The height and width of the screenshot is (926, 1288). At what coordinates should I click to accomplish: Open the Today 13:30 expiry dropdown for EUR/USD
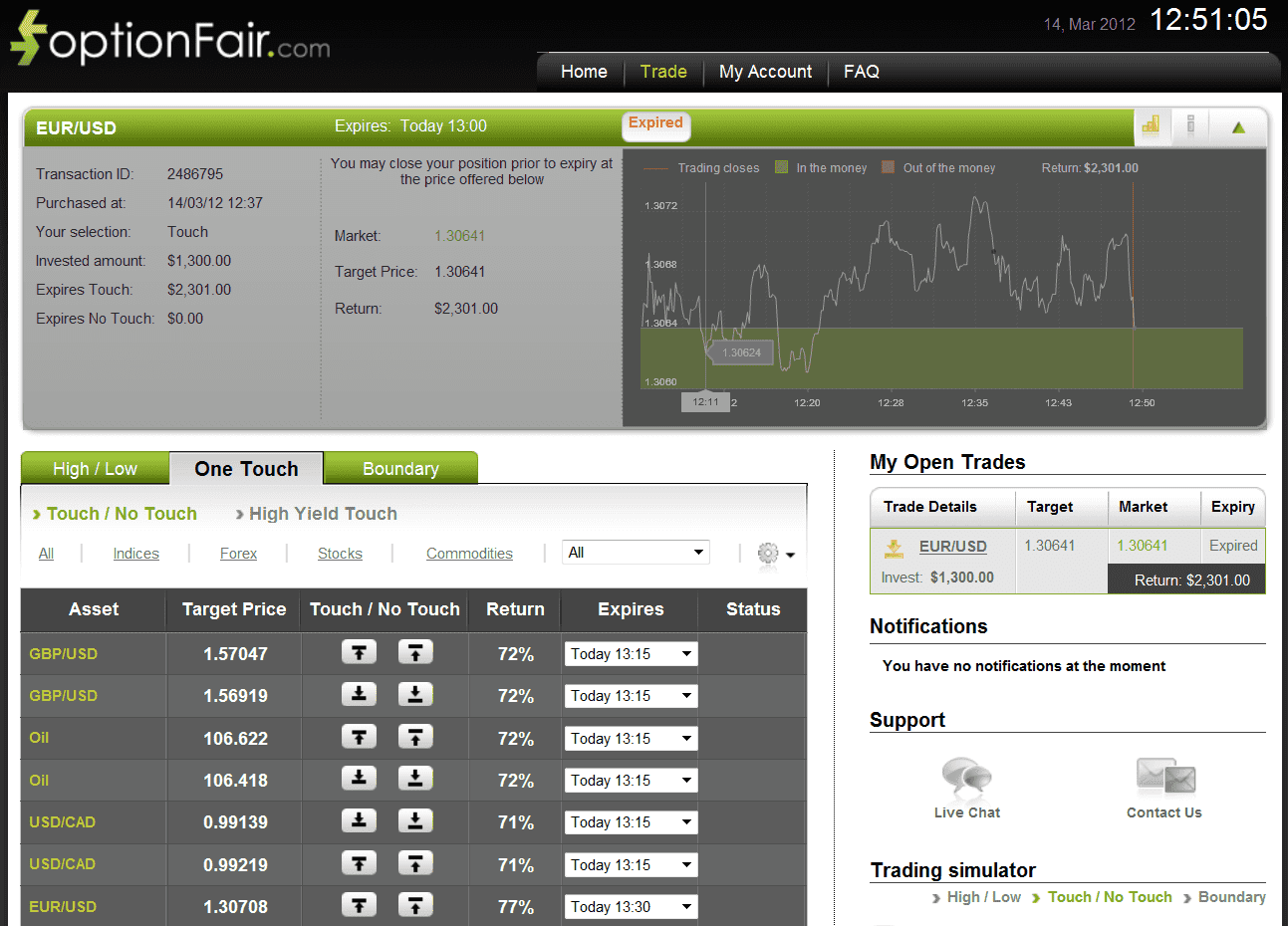click(x=630, y=906)
